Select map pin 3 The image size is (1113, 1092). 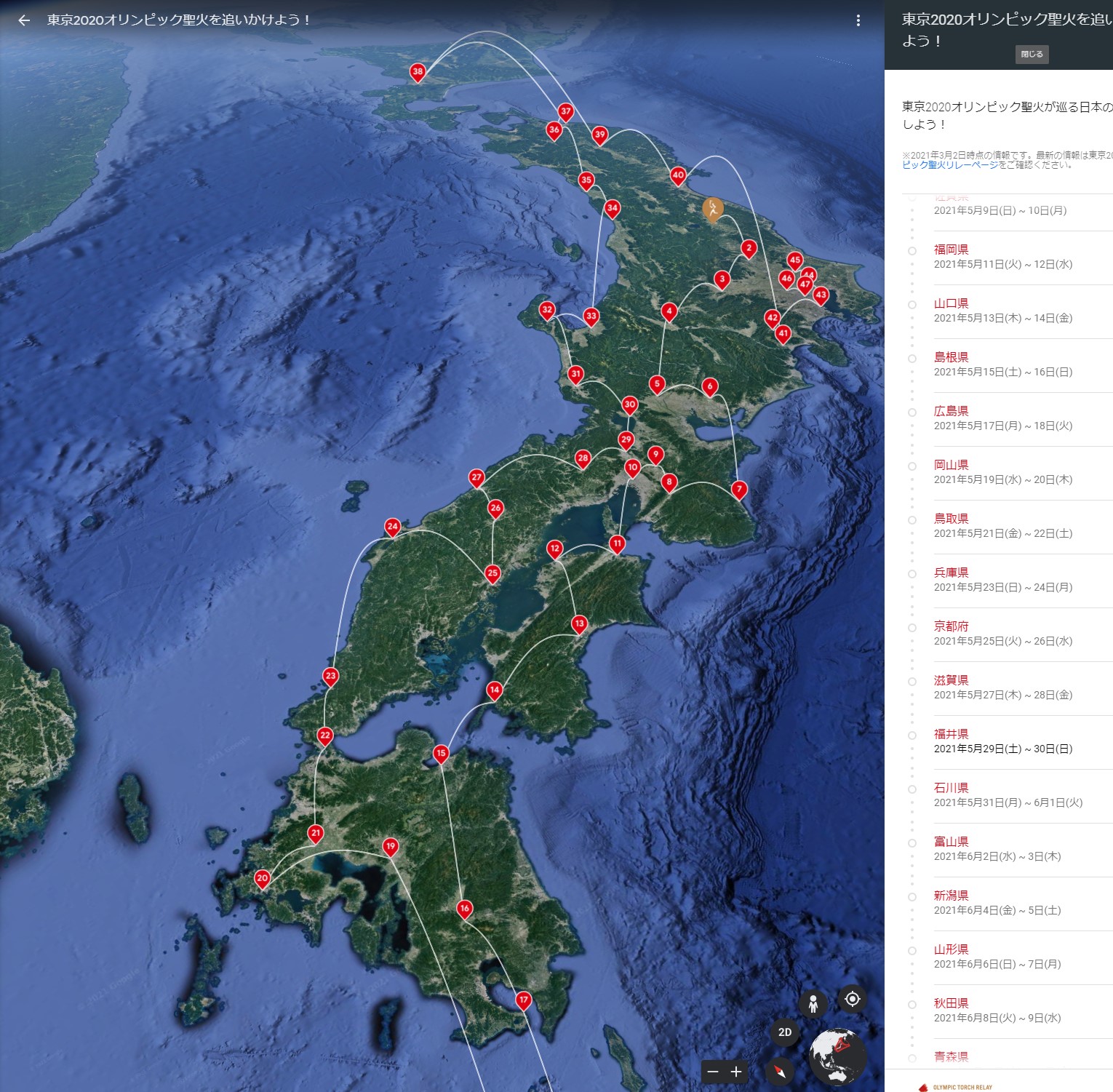click(x=722, y=280)
